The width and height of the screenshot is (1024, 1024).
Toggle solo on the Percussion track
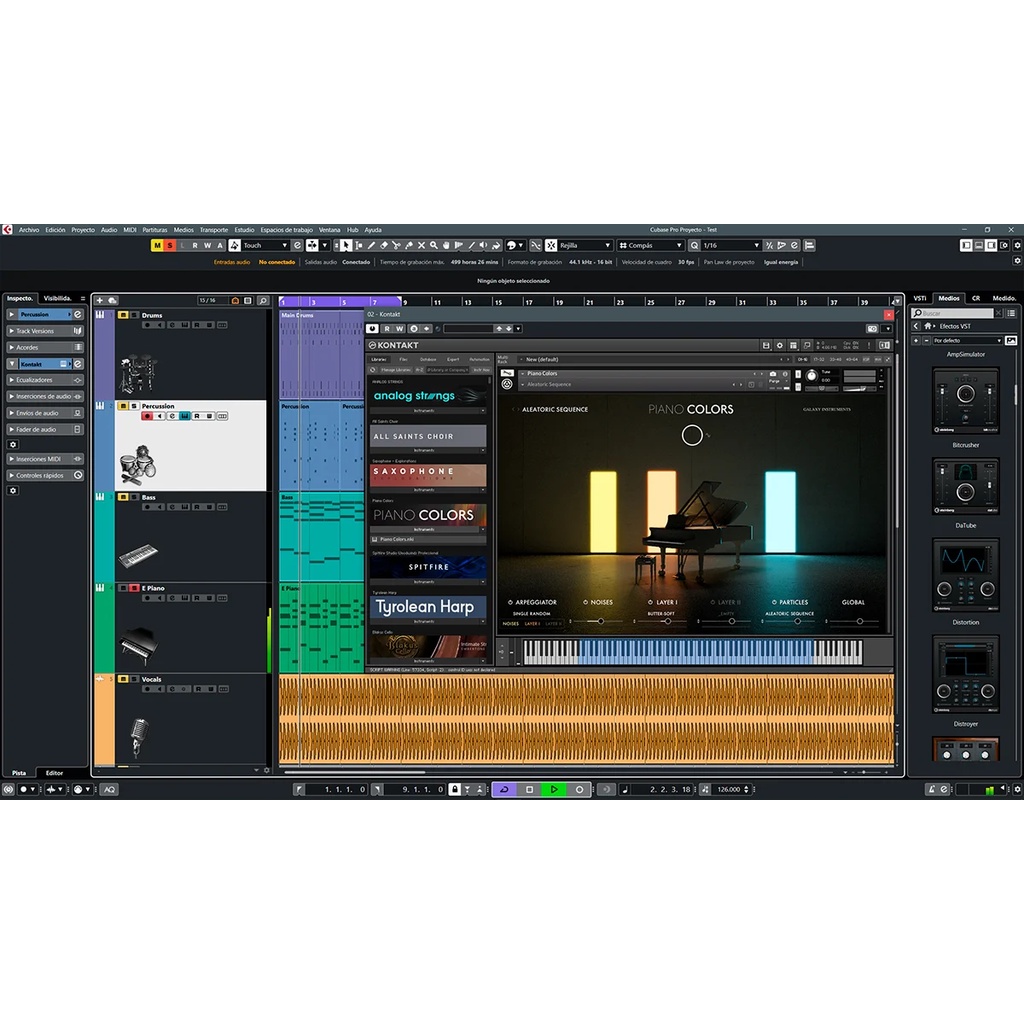click(x=134, y=406)
